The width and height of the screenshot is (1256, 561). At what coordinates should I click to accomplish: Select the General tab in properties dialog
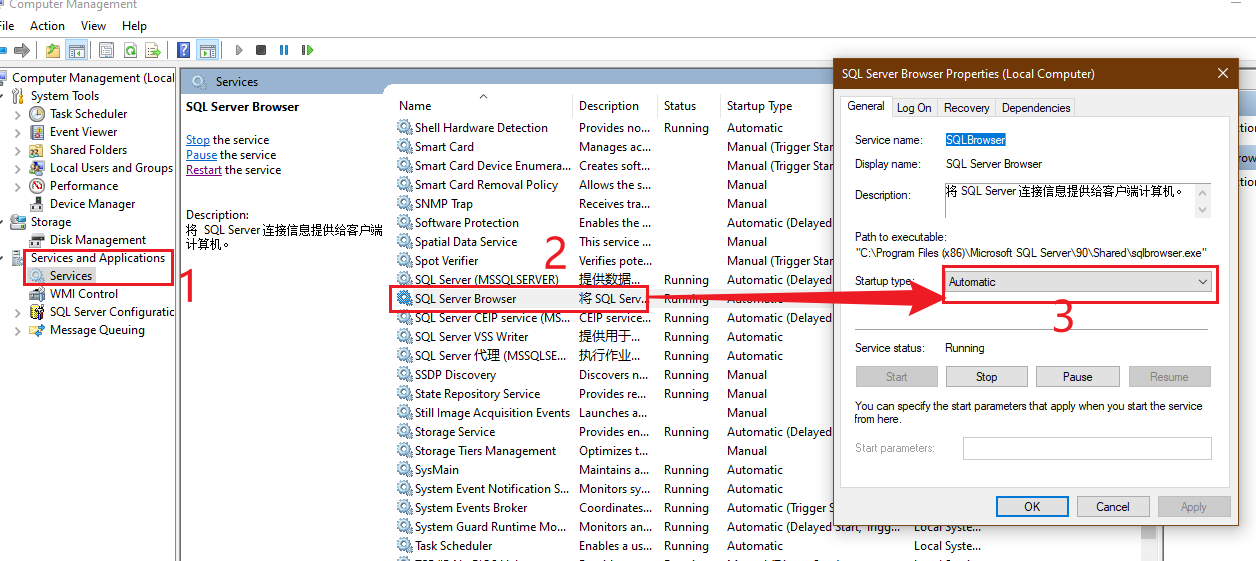(x=866, y=106)
